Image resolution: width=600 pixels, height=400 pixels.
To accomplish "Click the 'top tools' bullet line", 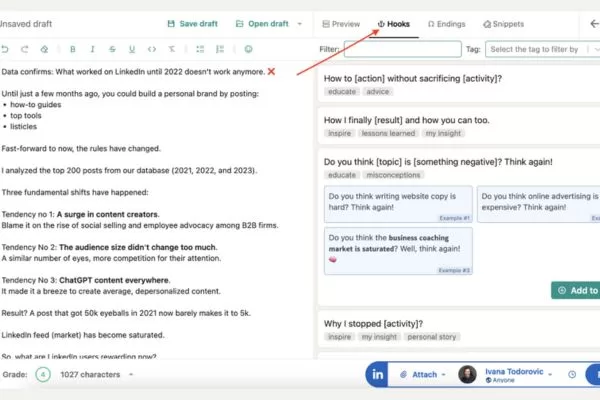I will (26, 116).
